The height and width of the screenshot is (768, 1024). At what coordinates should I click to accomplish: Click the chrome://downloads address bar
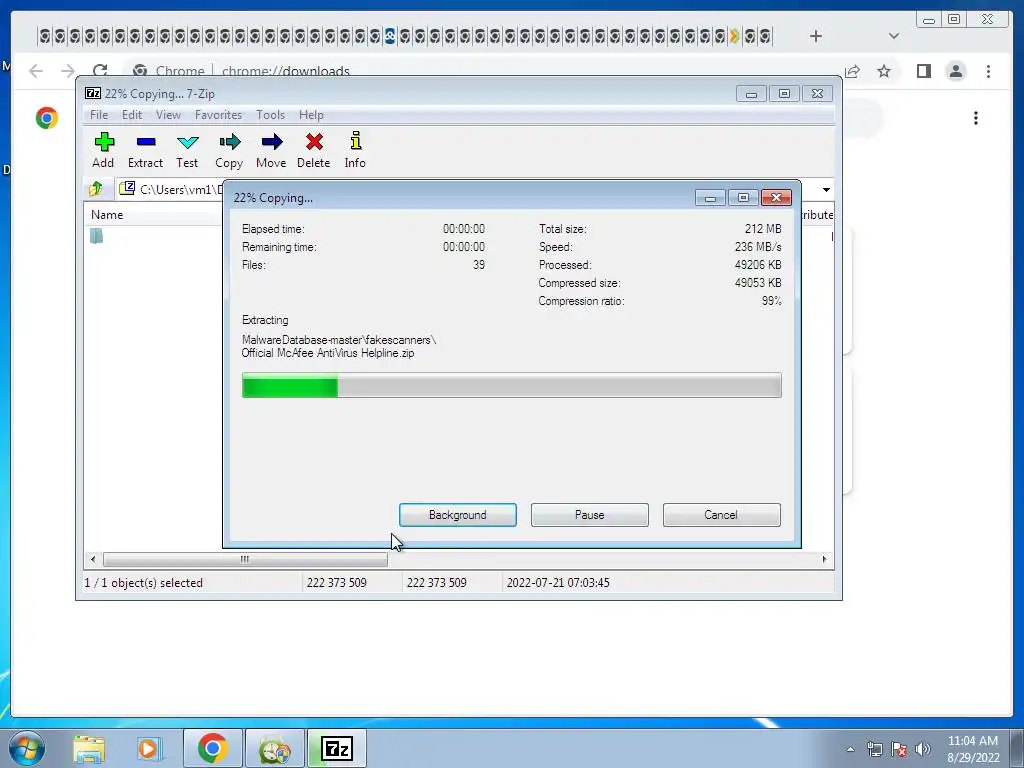point(285,71)
